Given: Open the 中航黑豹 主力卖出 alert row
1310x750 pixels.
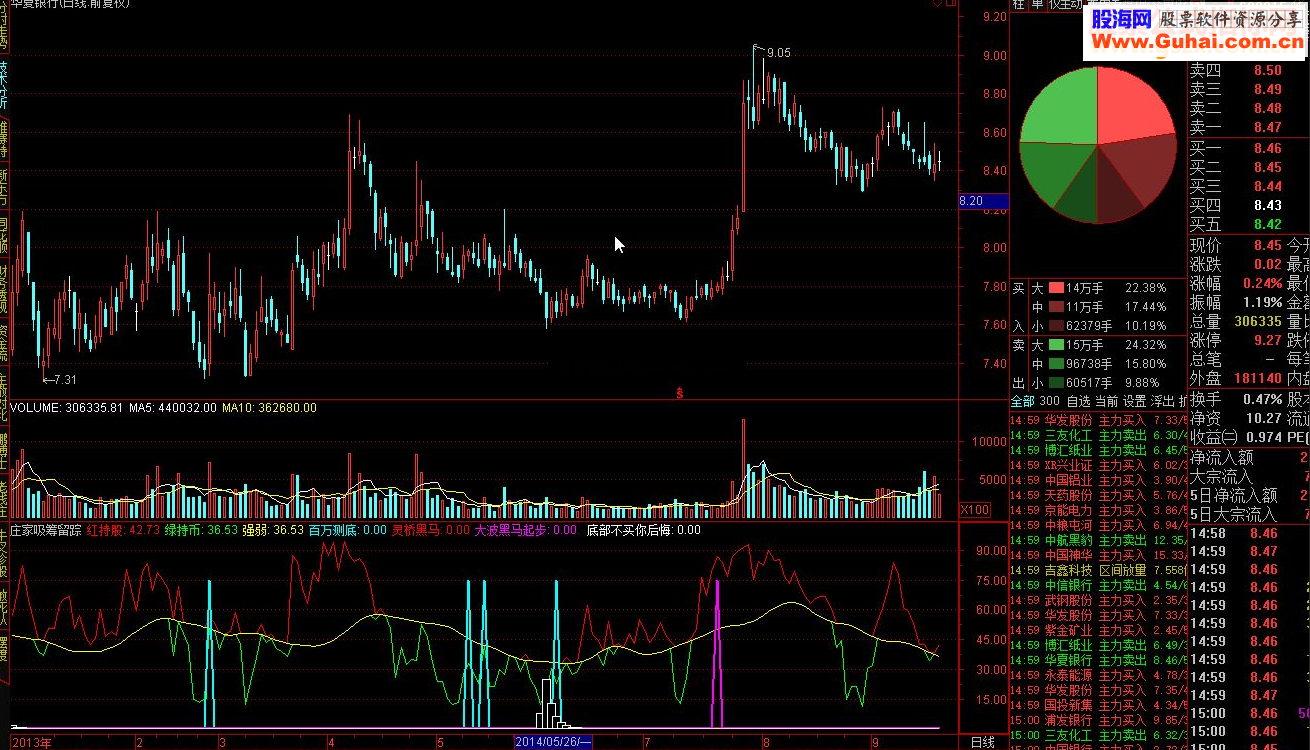Looking at the screenshot, I should click(1098, 540).
